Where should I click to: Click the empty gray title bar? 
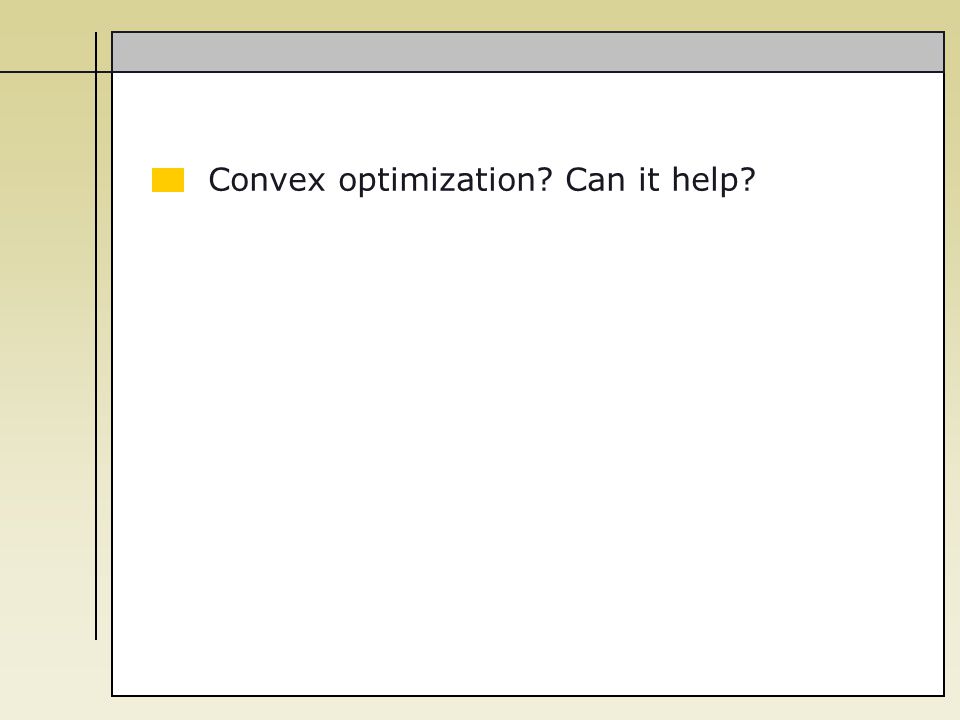point(528,52)
